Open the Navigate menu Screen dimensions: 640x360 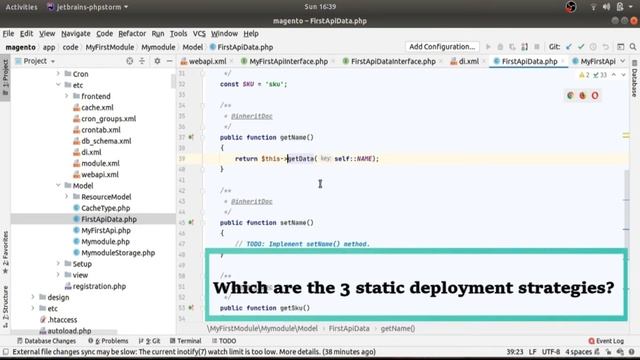76,33
